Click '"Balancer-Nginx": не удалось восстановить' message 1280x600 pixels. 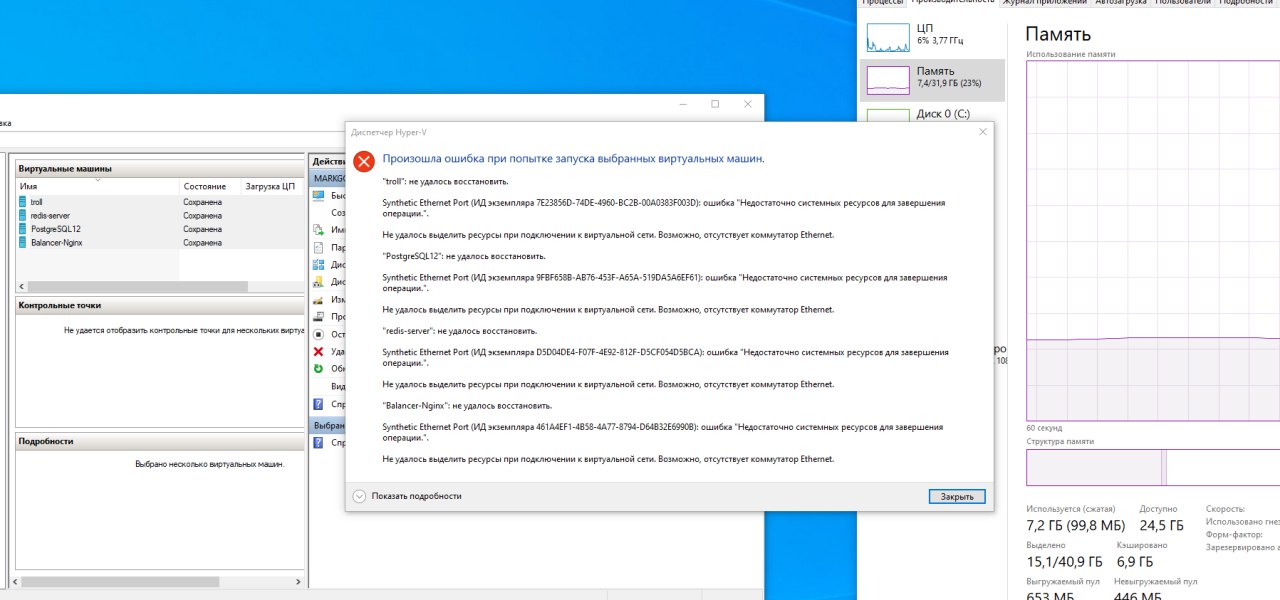tap(467, 406)
